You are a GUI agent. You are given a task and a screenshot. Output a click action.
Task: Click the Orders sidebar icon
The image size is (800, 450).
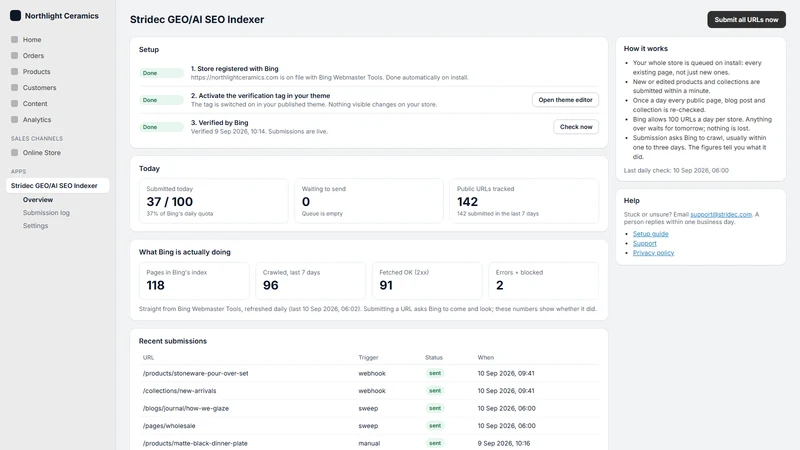click(14, 55)
